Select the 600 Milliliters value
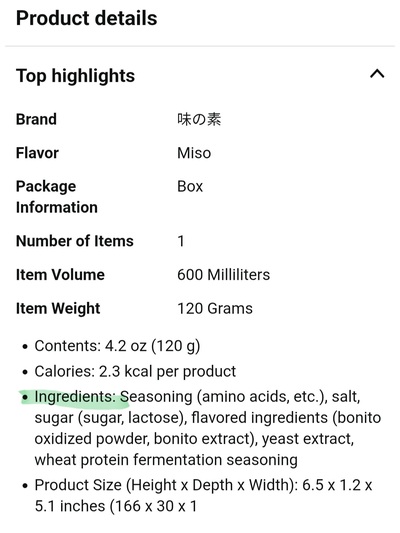 coord(224,275)
